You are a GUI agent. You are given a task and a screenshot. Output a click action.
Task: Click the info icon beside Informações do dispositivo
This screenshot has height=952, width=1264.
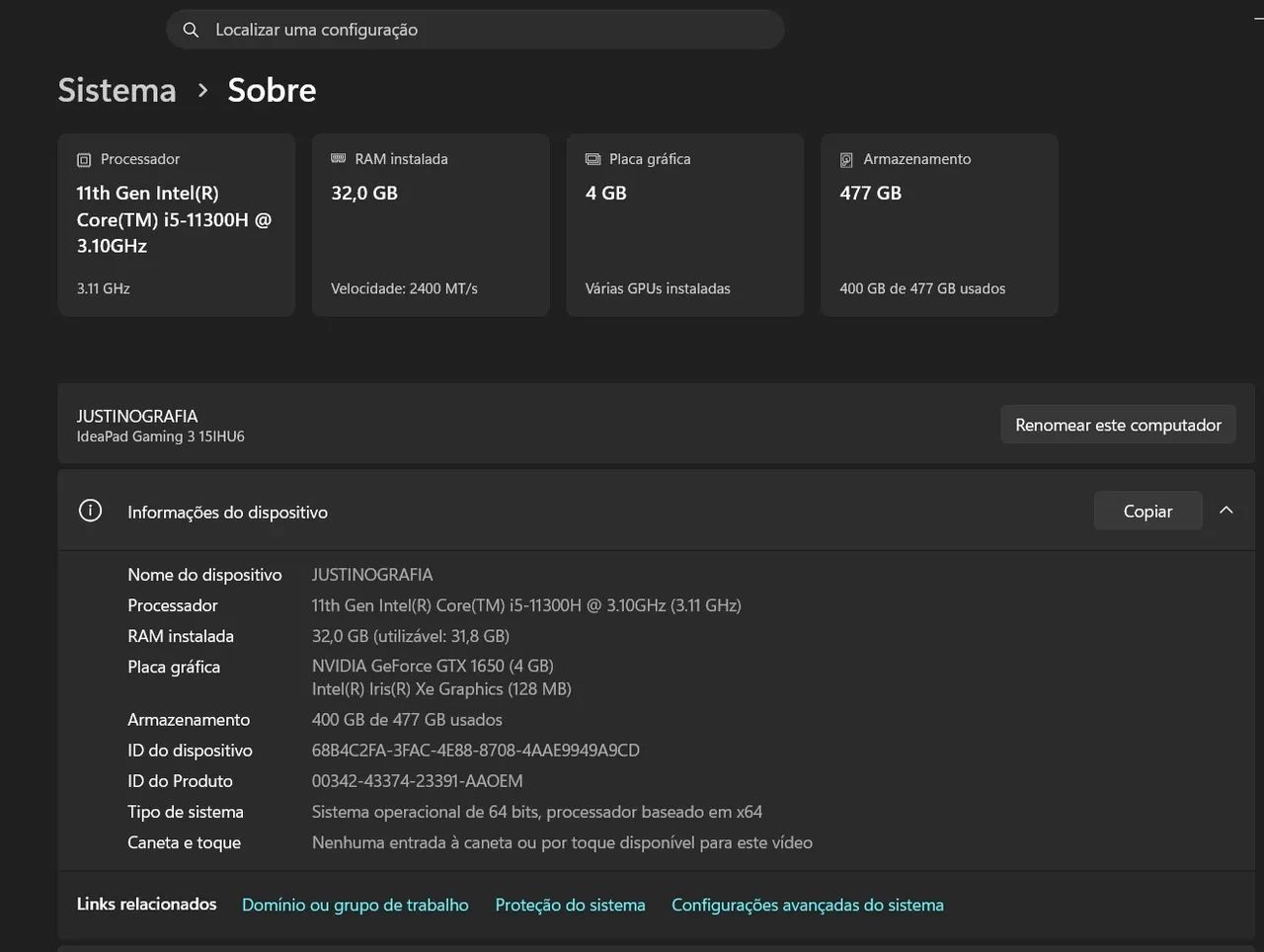(x=90, y=511)
